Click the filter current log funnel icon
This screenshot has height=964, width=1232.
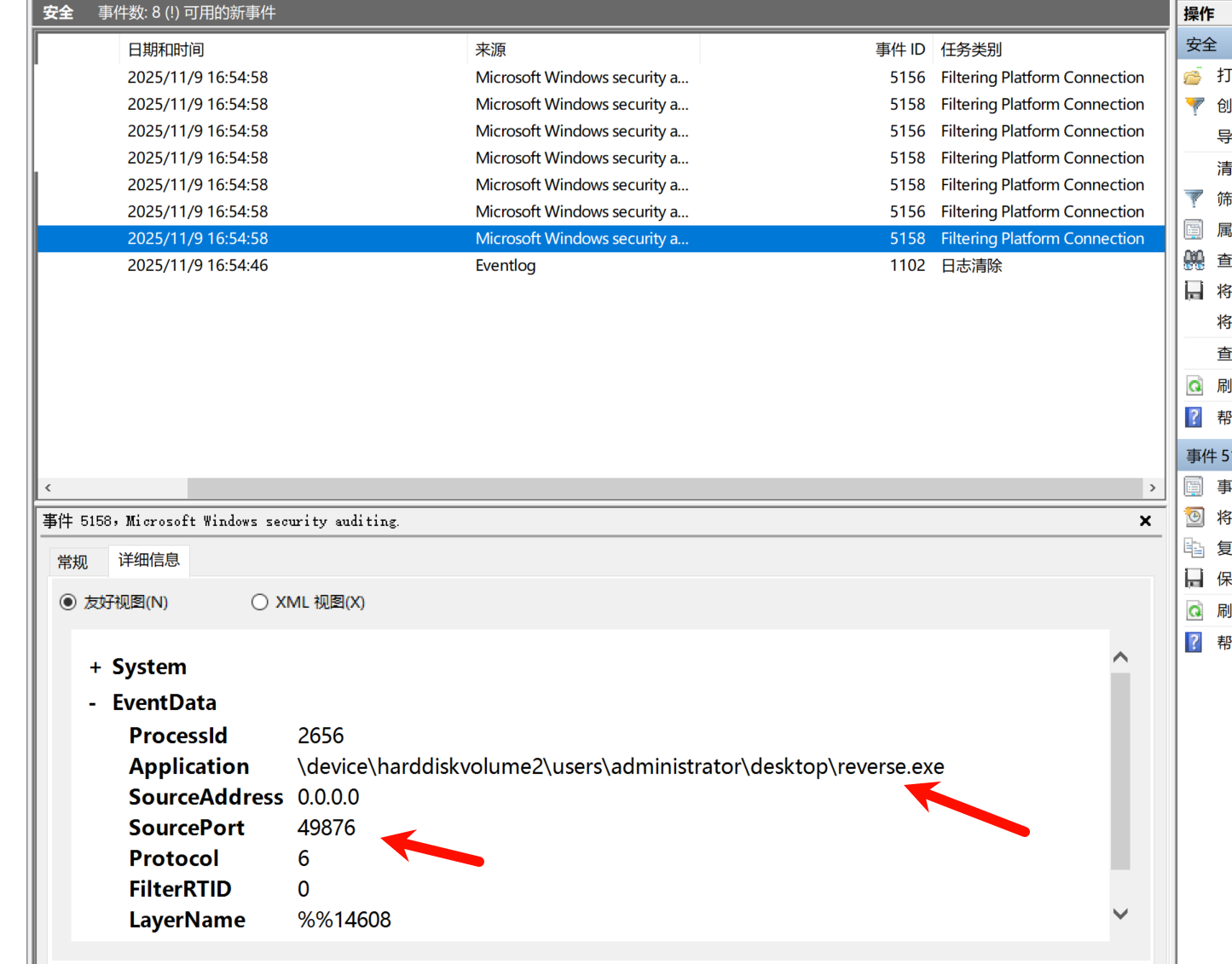point(1194,199)
